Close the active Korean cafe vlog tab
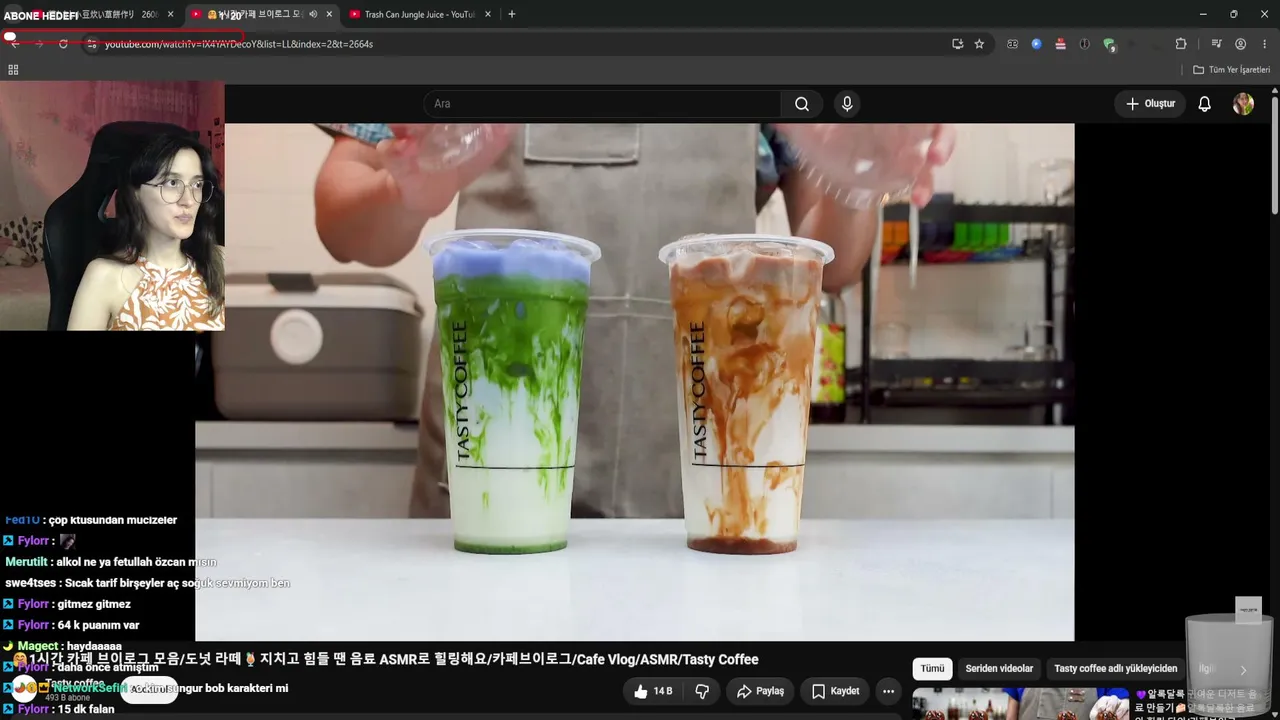The image size is (1280, 720). point(329,15)
